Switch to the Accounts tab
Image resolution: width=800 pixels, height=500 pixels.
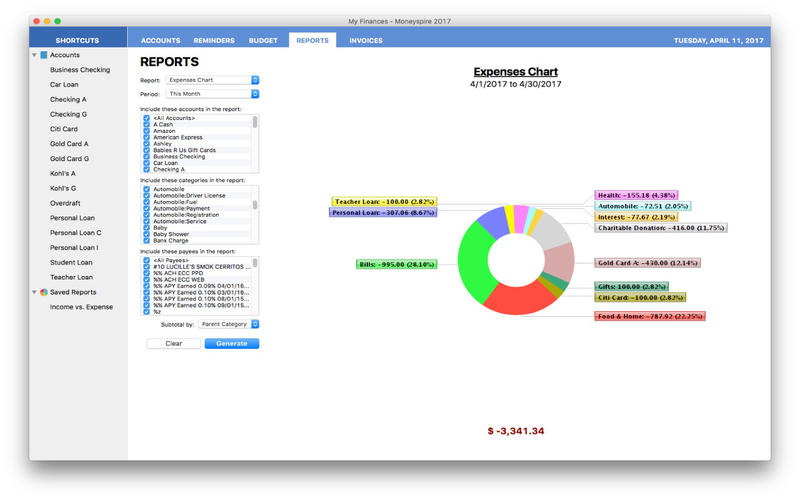[x=160, y=40]
